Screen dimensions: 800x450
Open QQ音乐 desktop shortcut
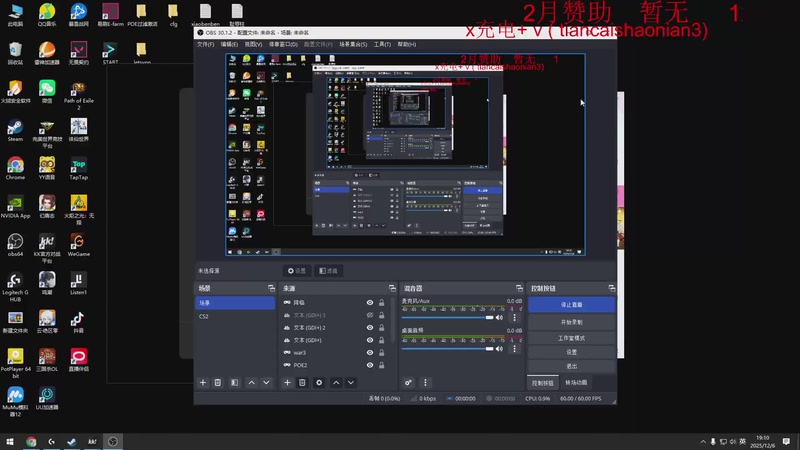click(46, 15)
